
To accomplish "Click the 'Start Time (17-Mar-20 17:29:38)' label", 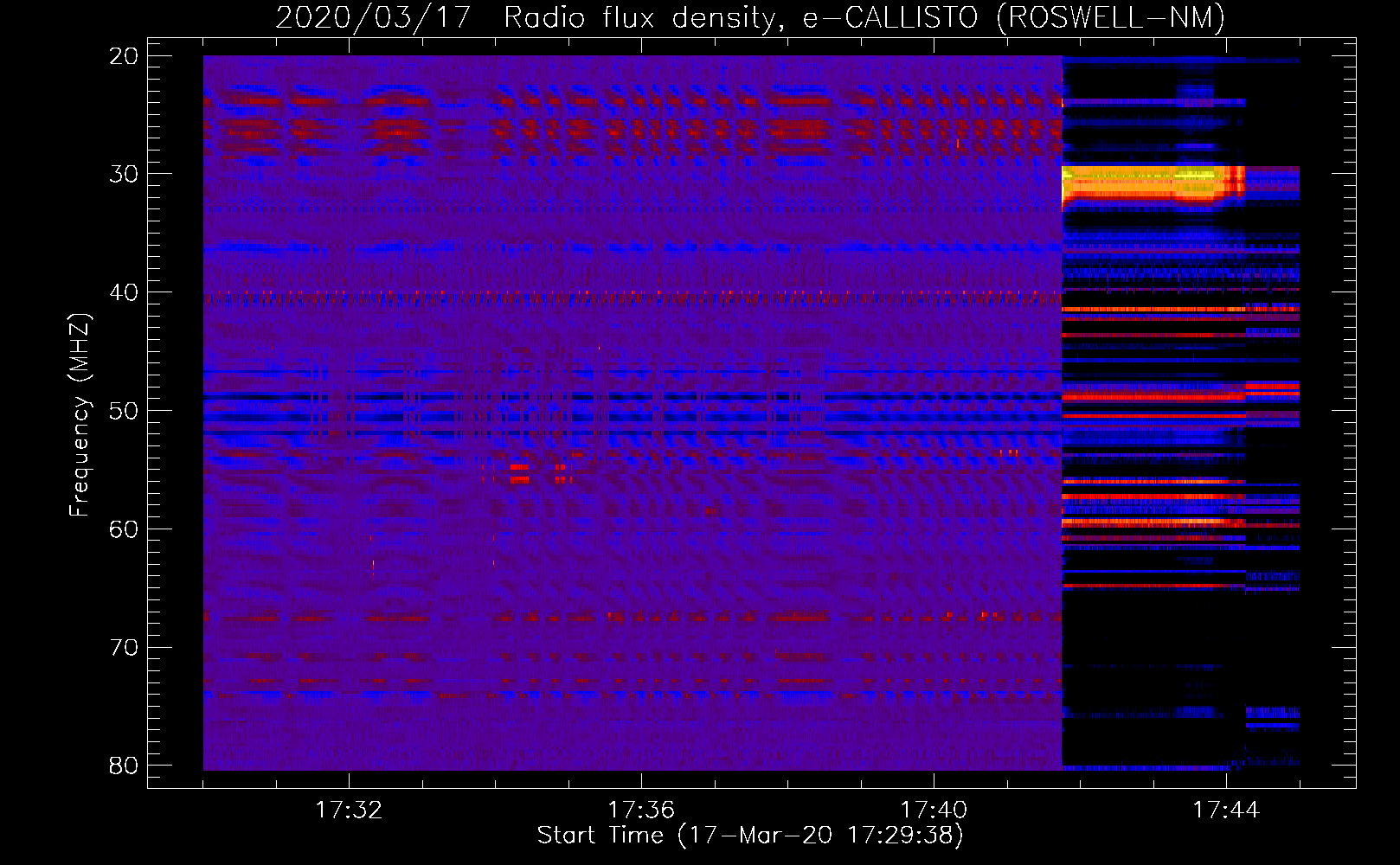I will coord(749,836).
